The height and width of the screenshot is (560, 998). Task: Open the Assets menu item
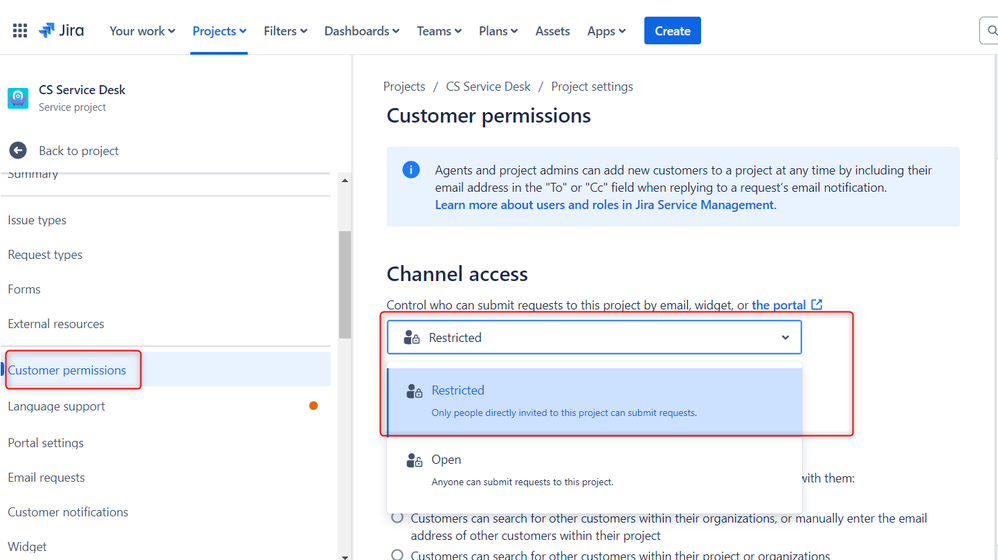click(552, 31)
